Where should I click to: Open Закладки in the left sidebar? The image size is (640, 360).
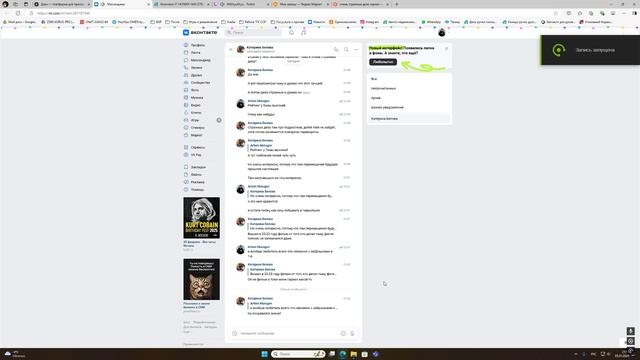pyautogui.click(x=198, y=167)
